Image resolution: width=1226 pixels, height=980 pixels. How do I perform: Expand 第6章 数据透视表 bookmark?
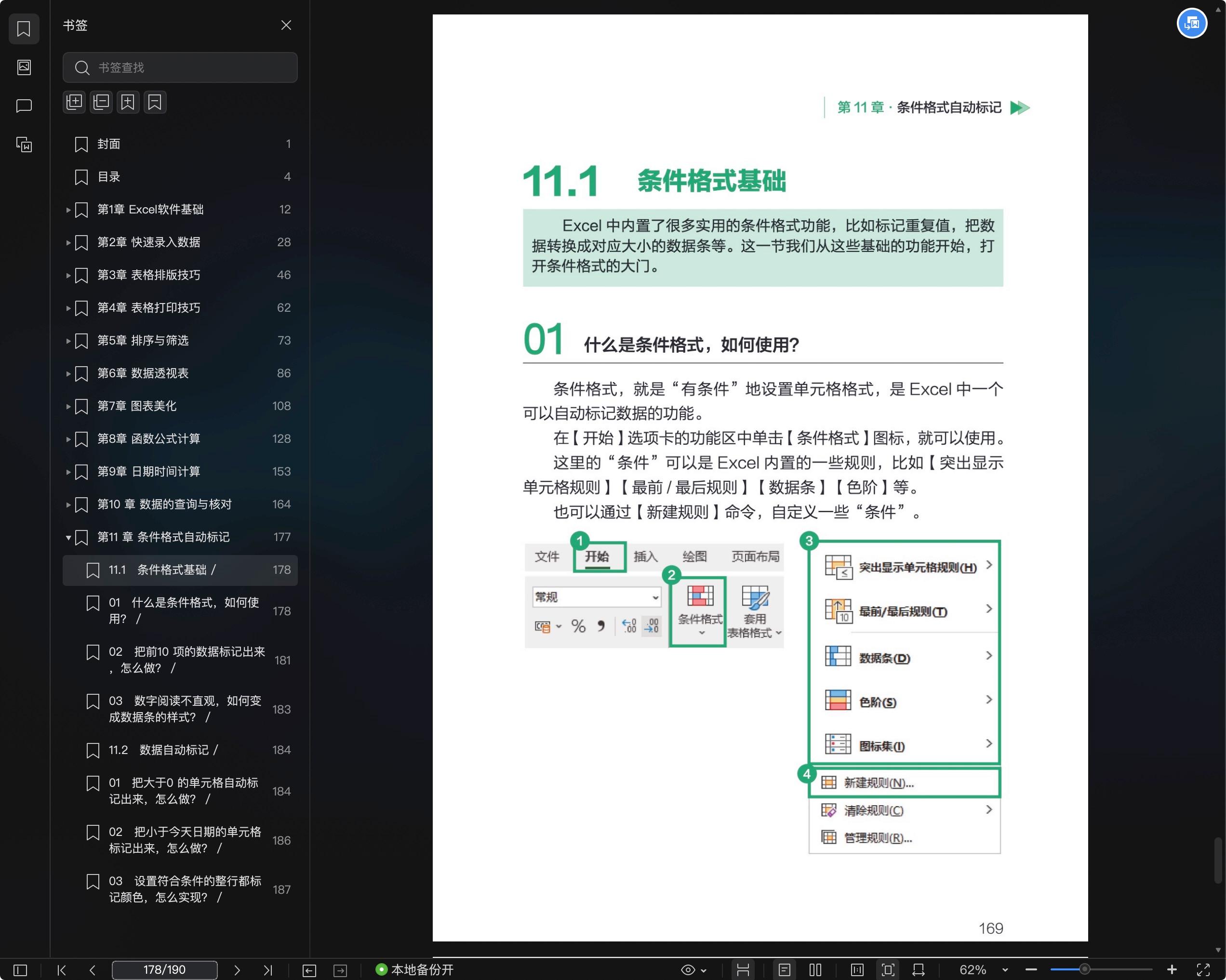[68, 373]
